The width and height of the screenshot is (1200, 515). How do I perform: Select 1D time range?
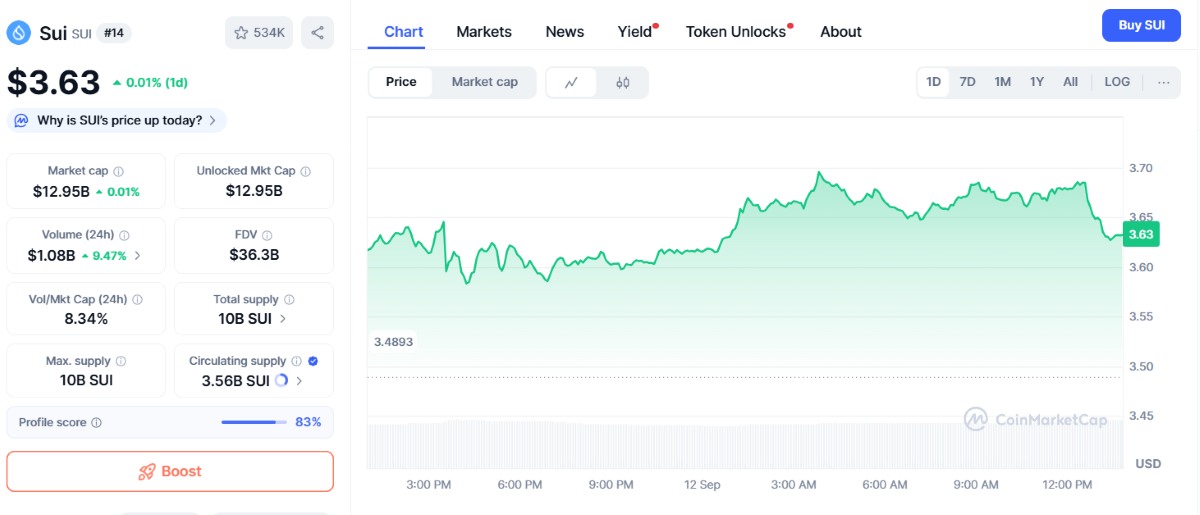point(933,82)
